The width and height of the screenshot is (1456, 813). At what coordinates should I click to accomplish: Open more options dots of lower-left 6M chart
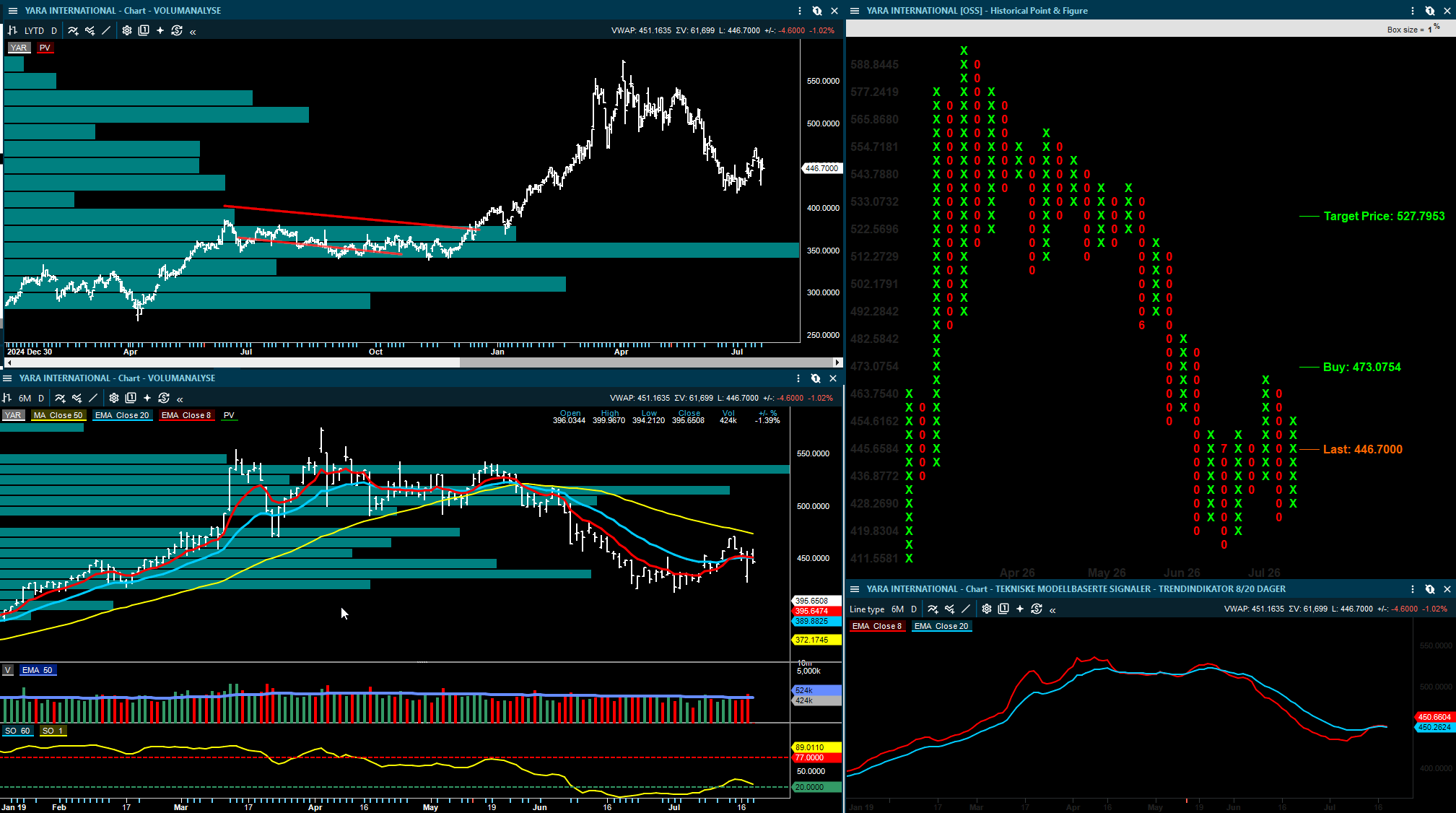798,378
